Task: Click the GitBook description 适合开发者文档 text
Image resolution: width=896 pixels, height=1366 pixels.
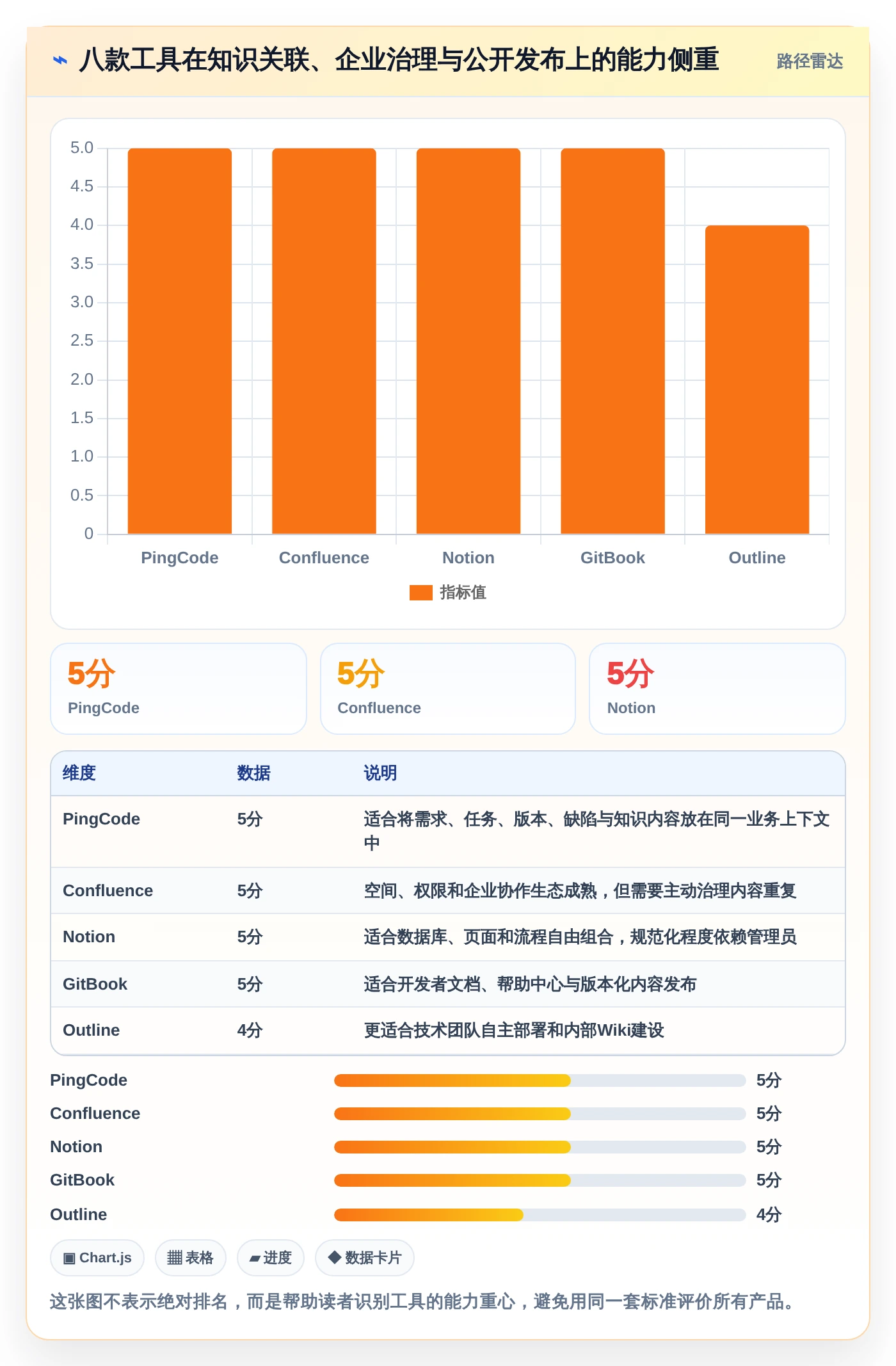Action: point(530,984)
